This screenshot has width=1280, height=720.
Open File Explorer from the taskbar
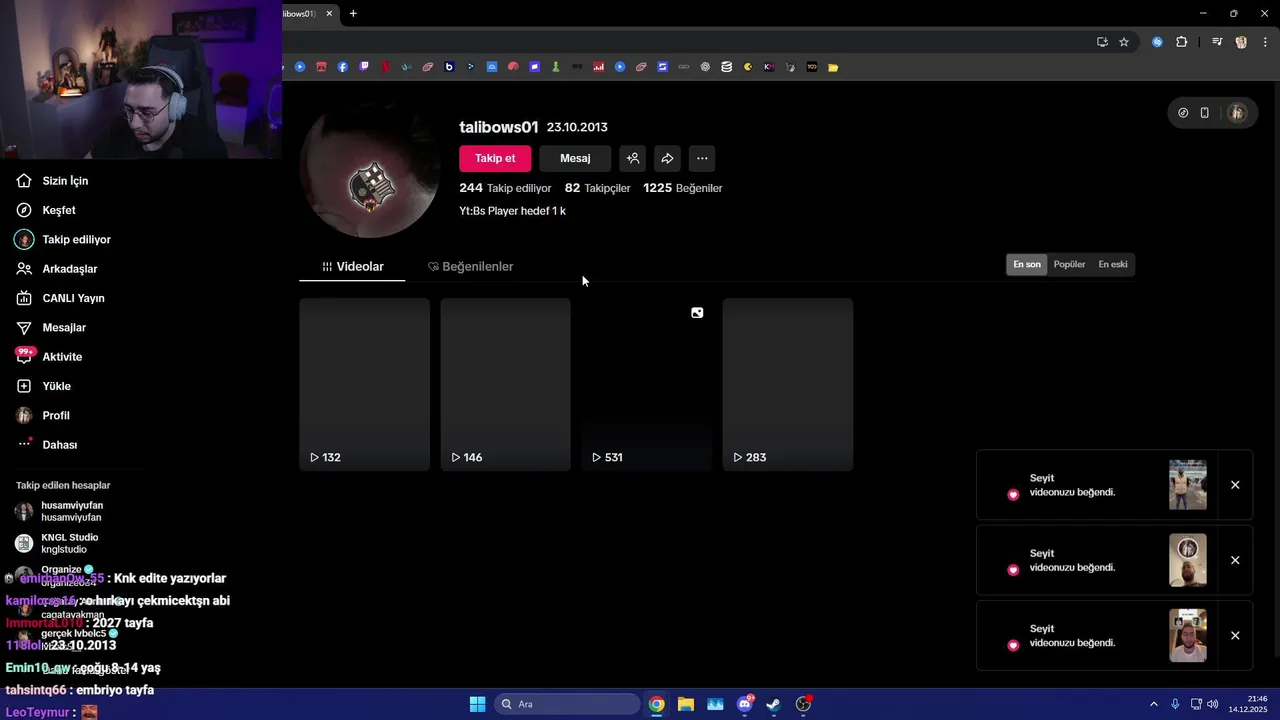(x=686, y=704)
